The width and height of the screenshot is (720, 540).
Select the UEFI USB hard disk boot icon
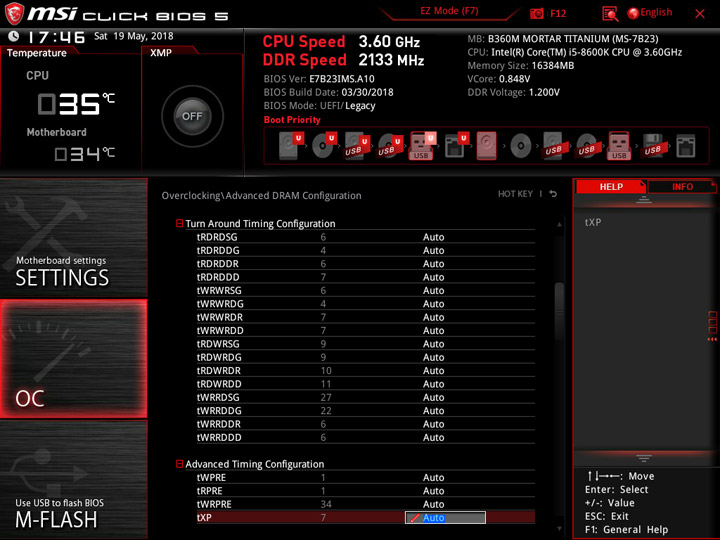click(x=357, y=146)
